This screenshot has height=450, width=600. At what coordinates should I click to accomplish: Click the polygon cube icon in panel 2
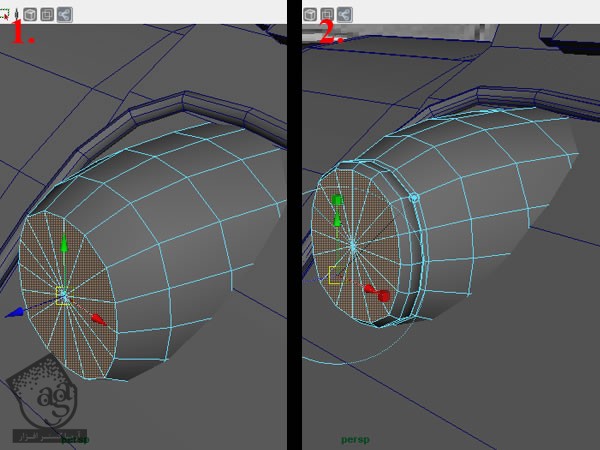tap(310, 14)
